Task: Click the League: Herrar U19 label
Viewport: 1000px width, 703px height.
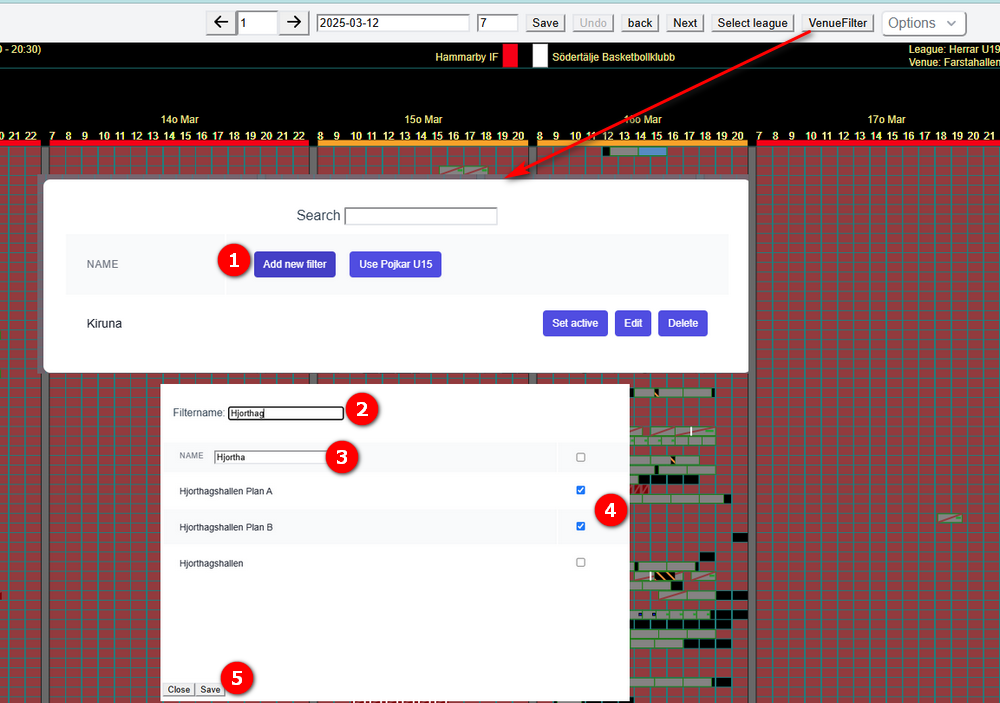Action: (x=954, y=49)
